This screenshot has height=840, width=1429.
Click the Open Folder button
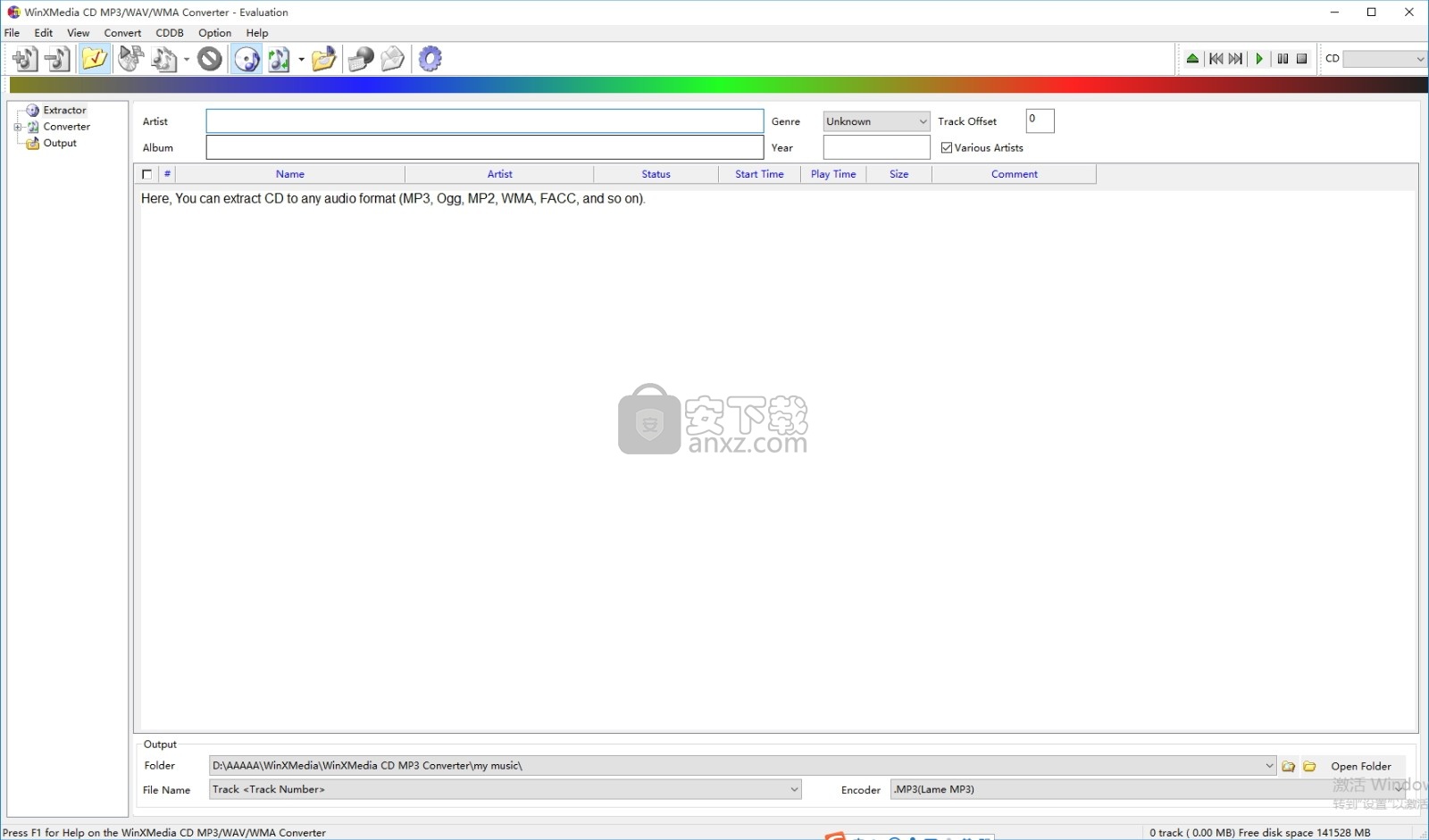(x=1361, y=767)
